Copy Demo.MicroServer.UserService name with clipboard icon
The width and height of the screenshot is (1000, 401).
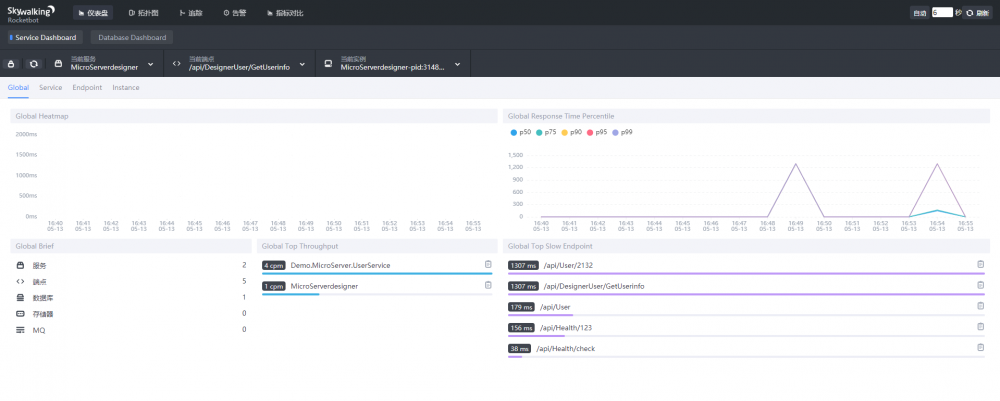488,264
